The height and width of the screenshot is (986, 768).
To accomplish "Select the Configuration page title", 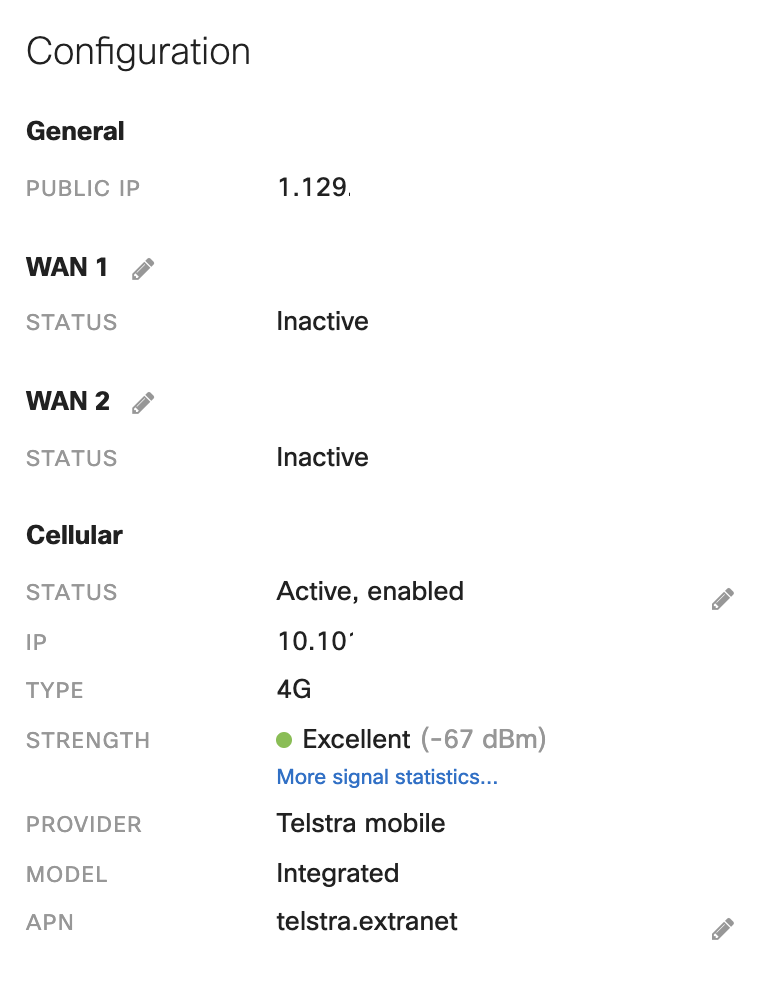I will pyautogui.click(x=139, y=51).
